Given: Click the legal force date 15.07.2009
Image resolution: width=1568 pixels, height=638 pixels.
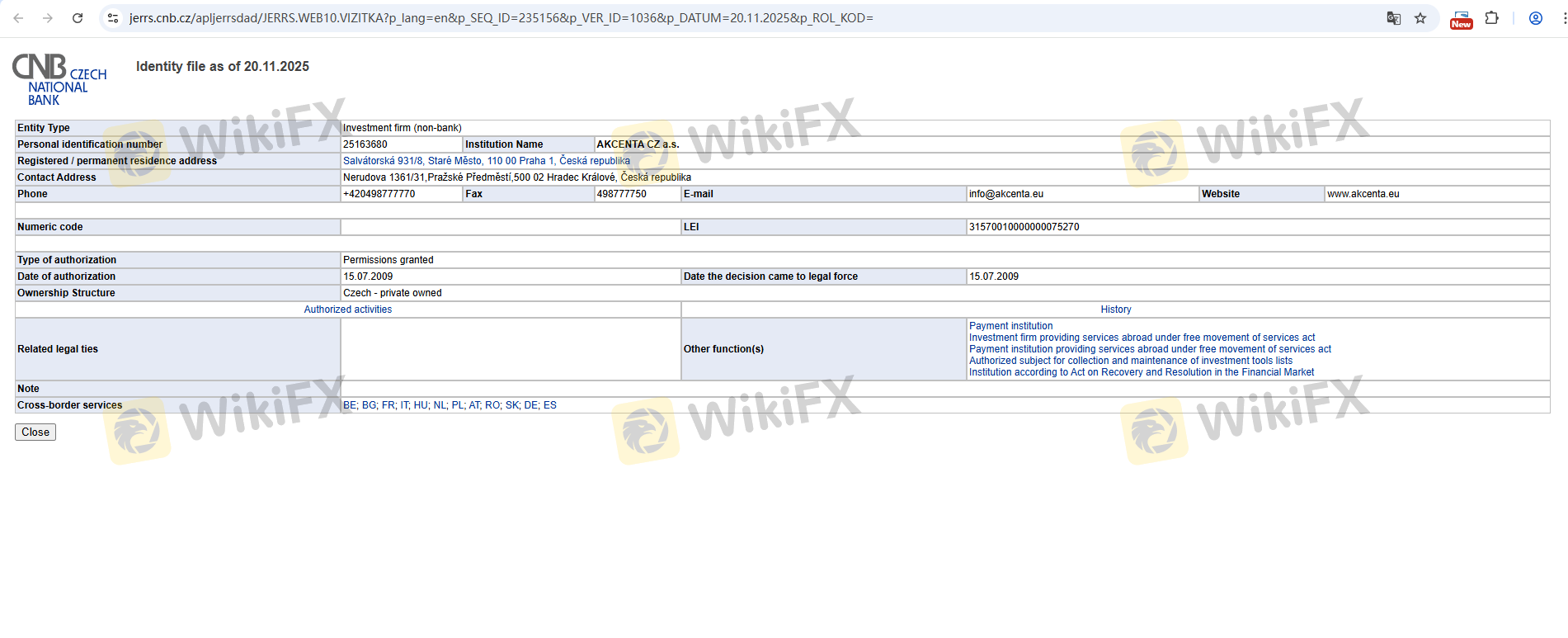Looking at the screenshot, I should tap(994, 276).
